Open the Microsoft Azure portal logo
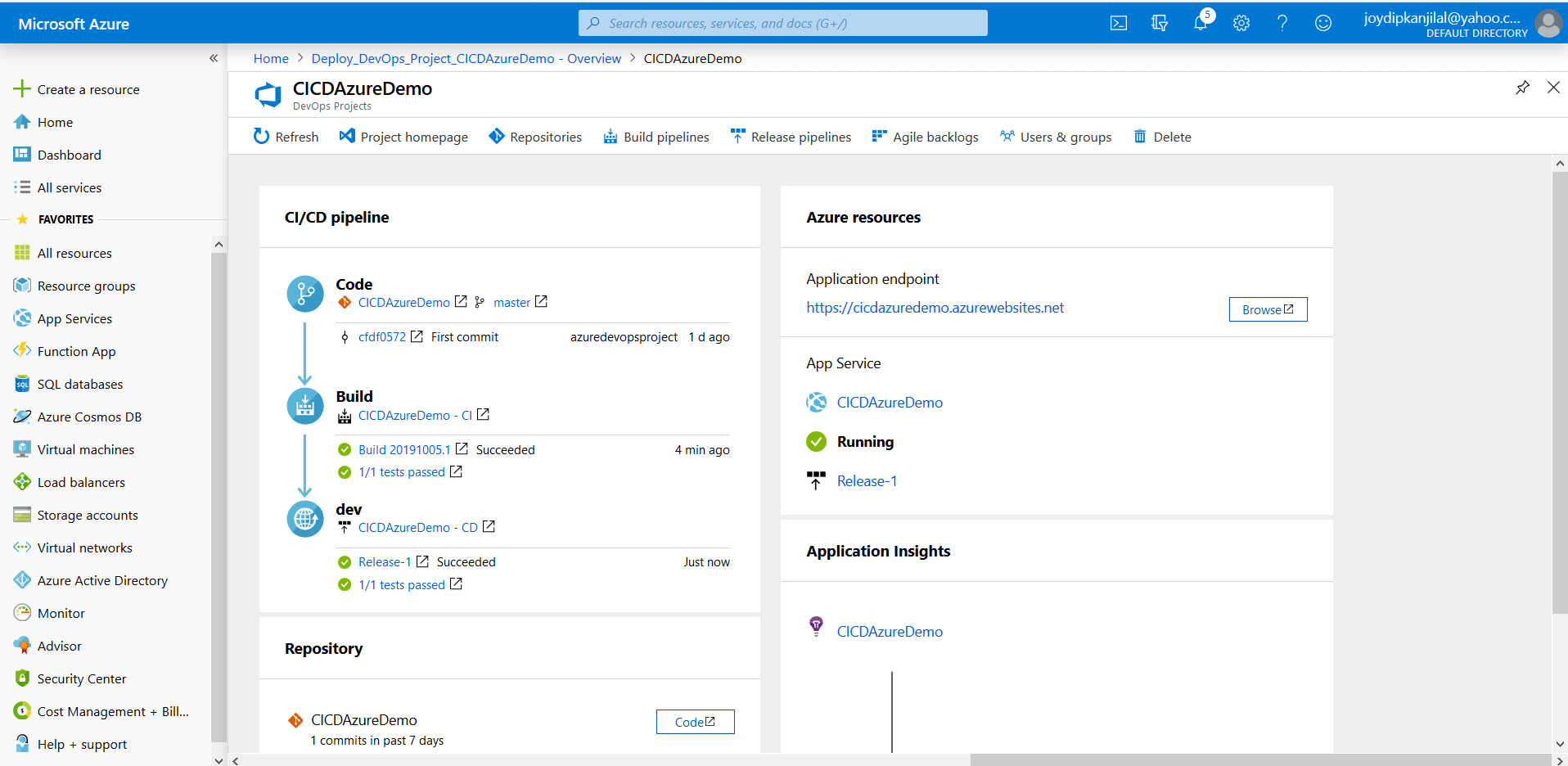Viewport: 1568px width, 766px height. point(74,24)
